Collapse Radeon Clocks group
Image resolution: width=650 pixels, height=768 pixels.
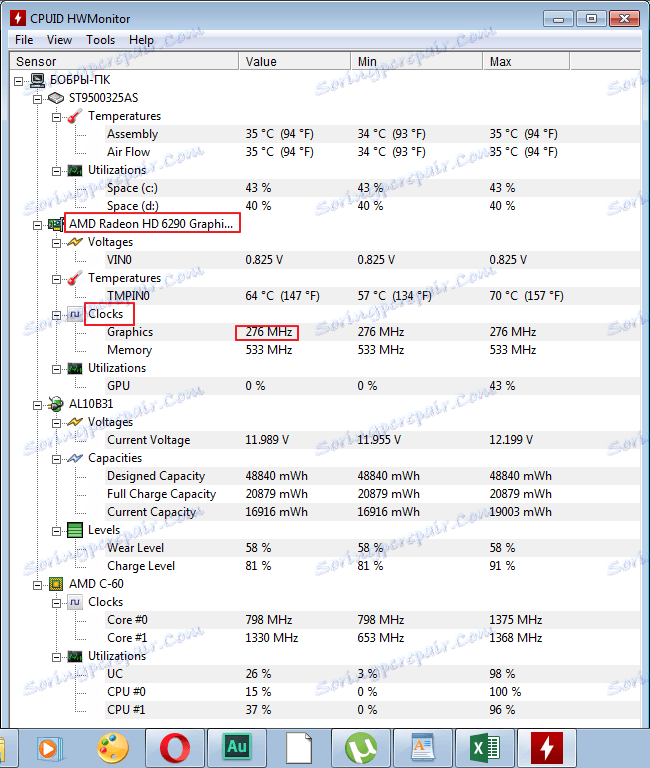57,315
